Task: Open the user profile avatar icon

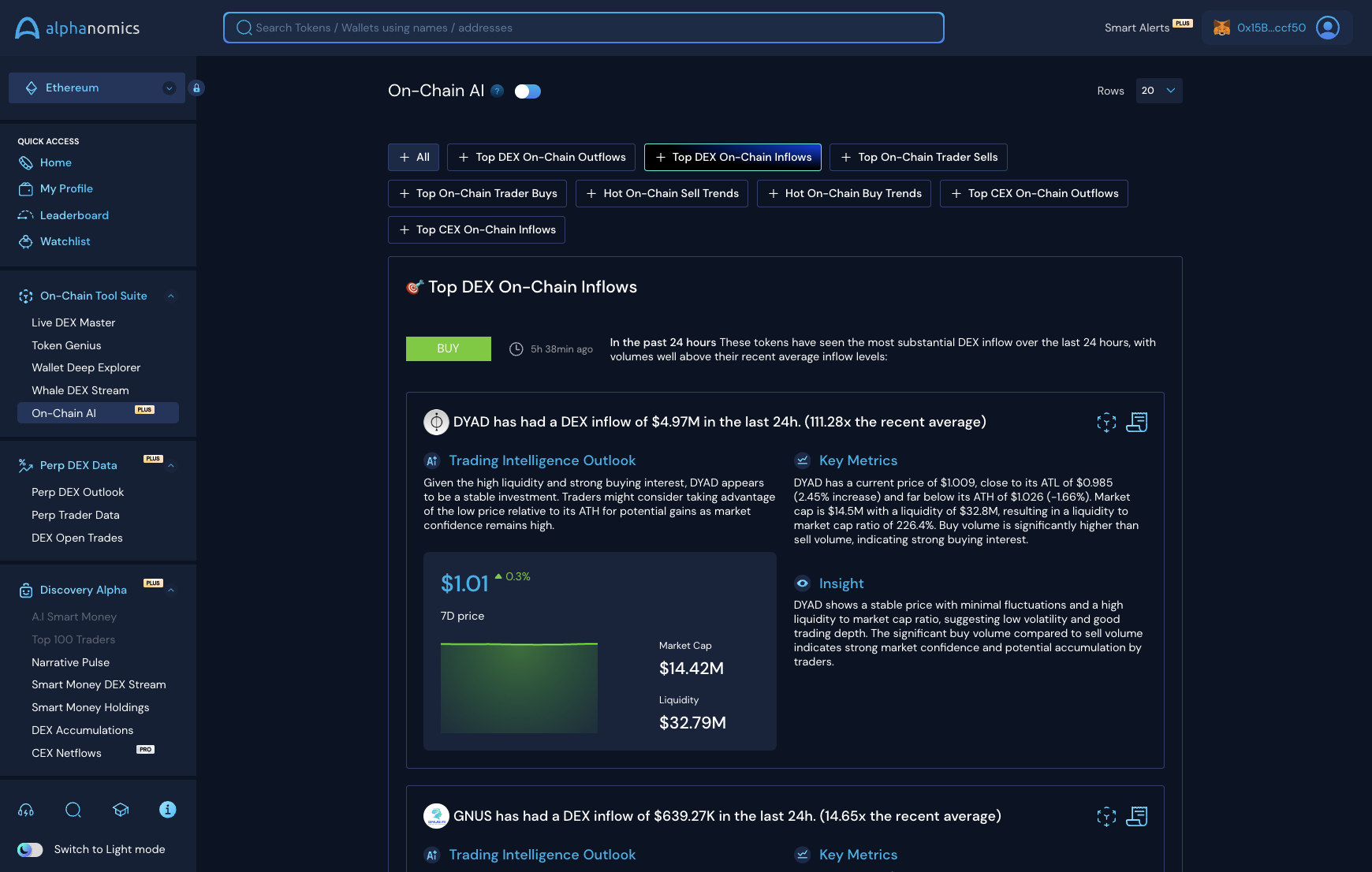Action: [x=1328, y=28]
